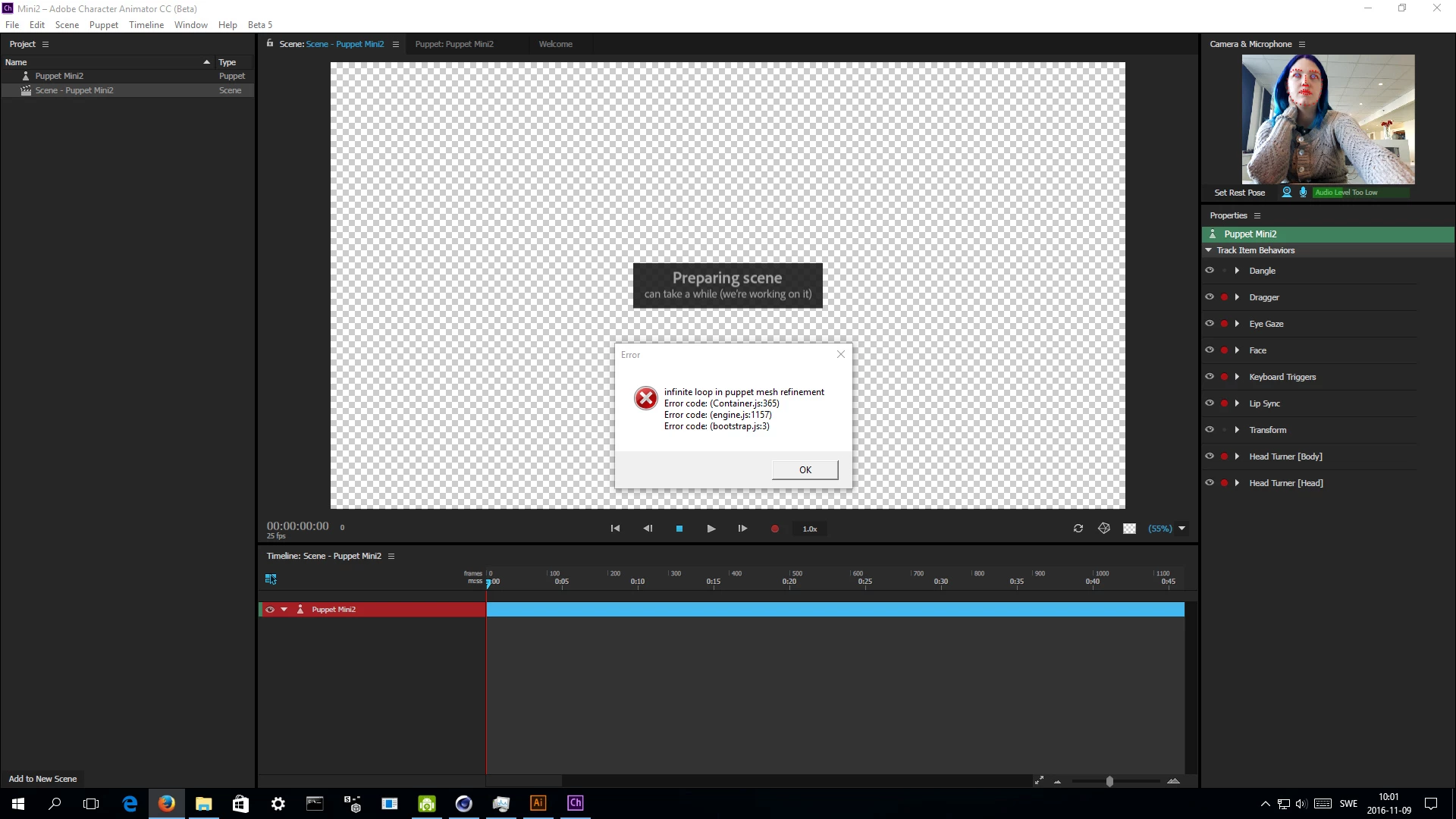Viewport: 1456px width, 819px height.
Task: Toggle visibility of the Face behavior
Action: click(x=1210, y=350)
